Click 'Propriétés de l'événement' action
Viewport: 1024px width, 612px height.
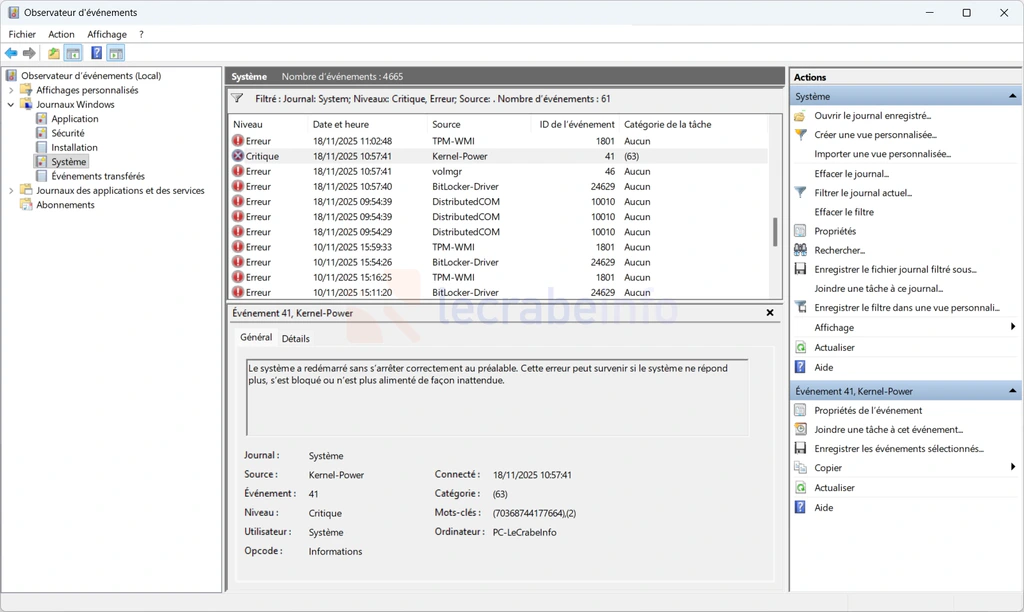coord(867,410)
